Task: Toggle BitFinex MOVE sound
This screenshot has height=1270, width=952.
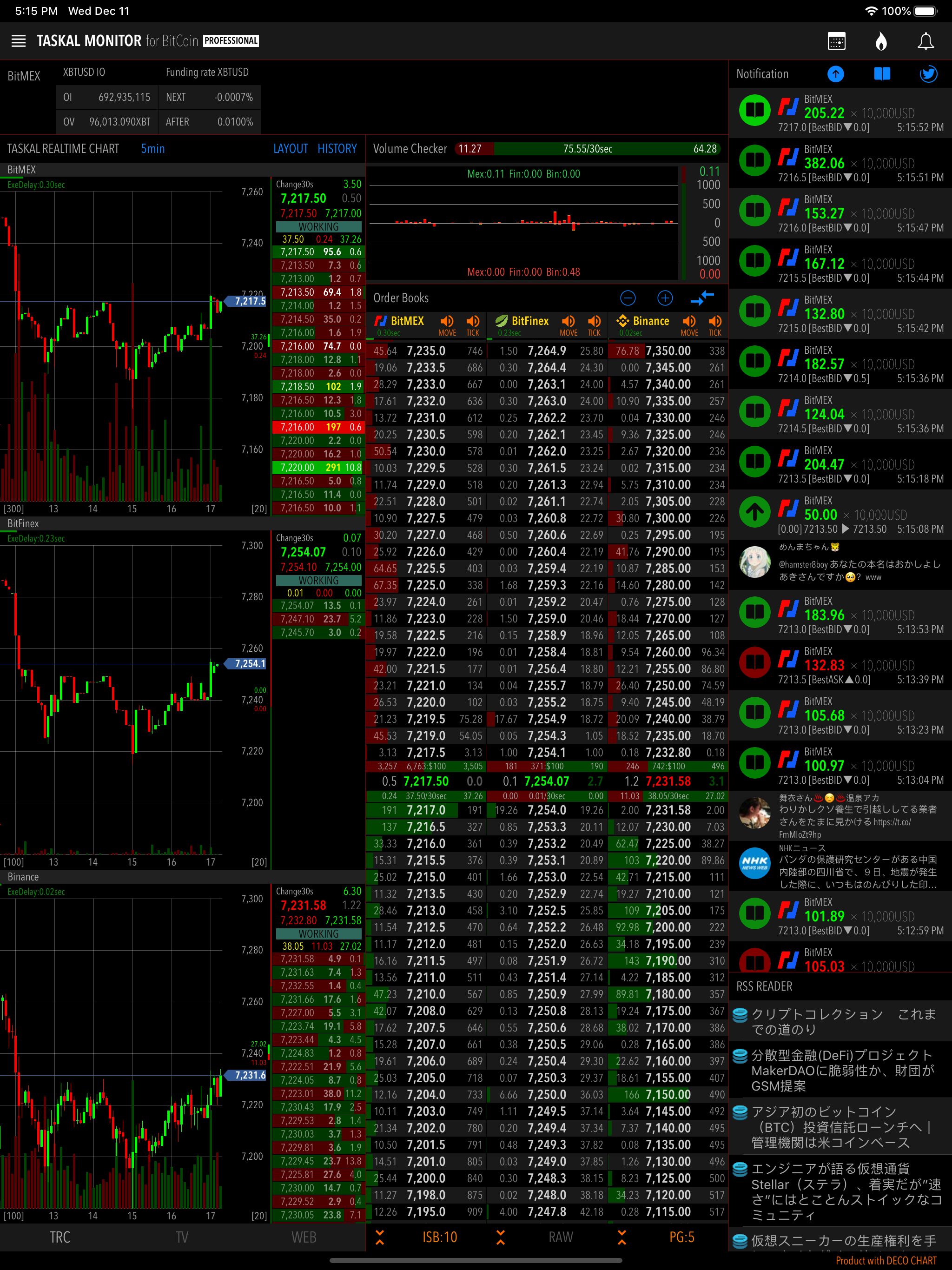Action: (569, 325)
